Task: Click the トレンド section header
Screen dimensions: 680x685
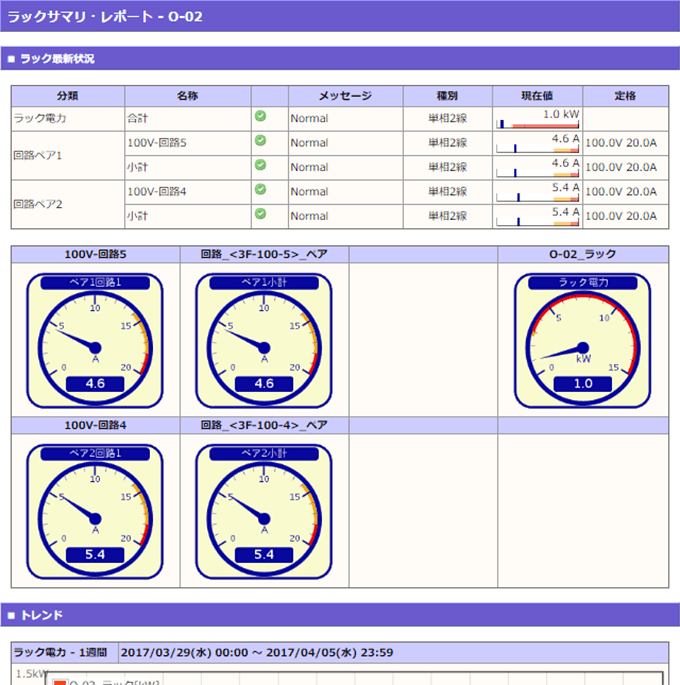Action: (41, 614)
